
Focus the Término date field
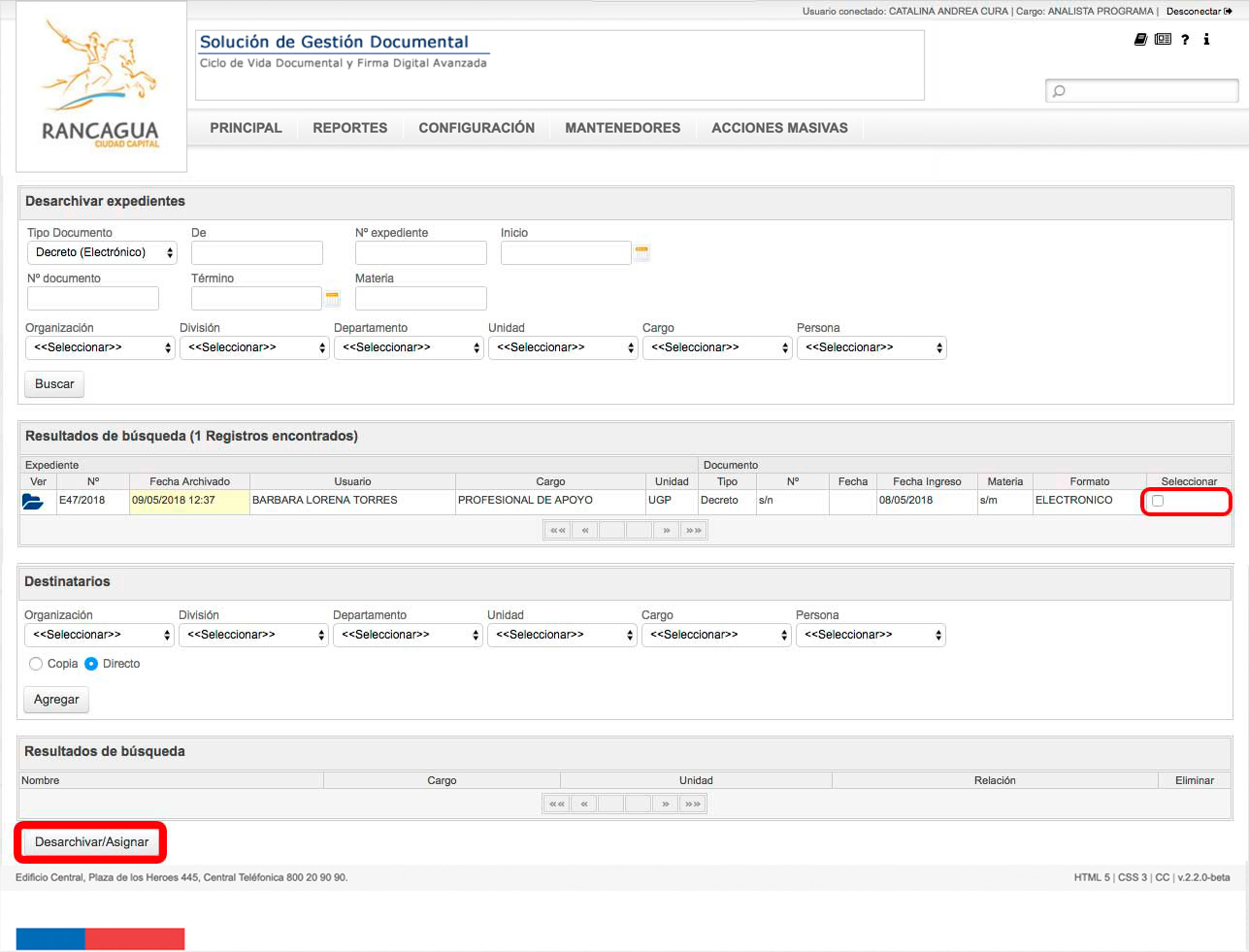coord(256,299)
